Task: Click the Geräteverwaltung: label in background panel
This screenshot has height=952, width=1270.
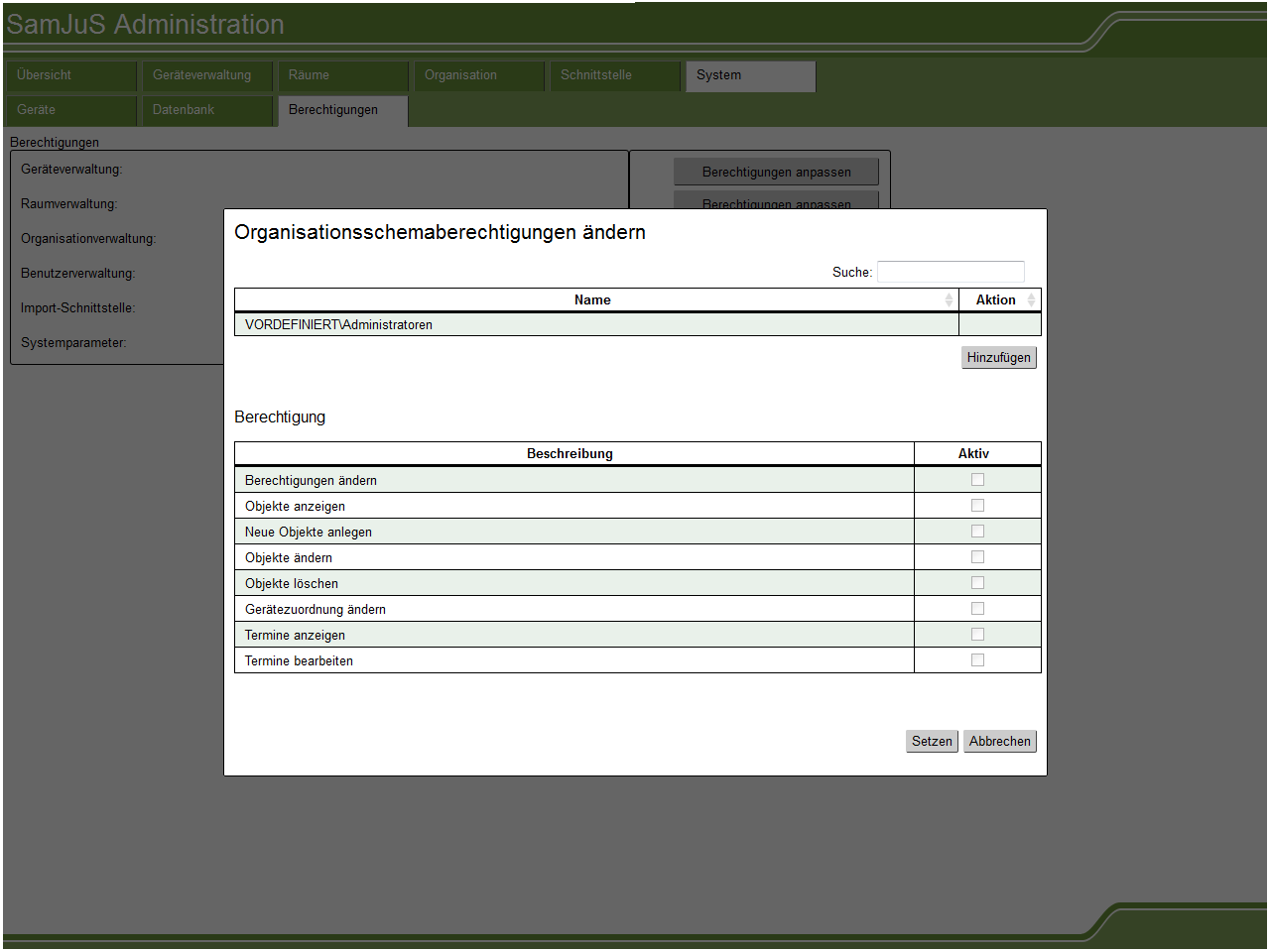Action: click(71, 170)
